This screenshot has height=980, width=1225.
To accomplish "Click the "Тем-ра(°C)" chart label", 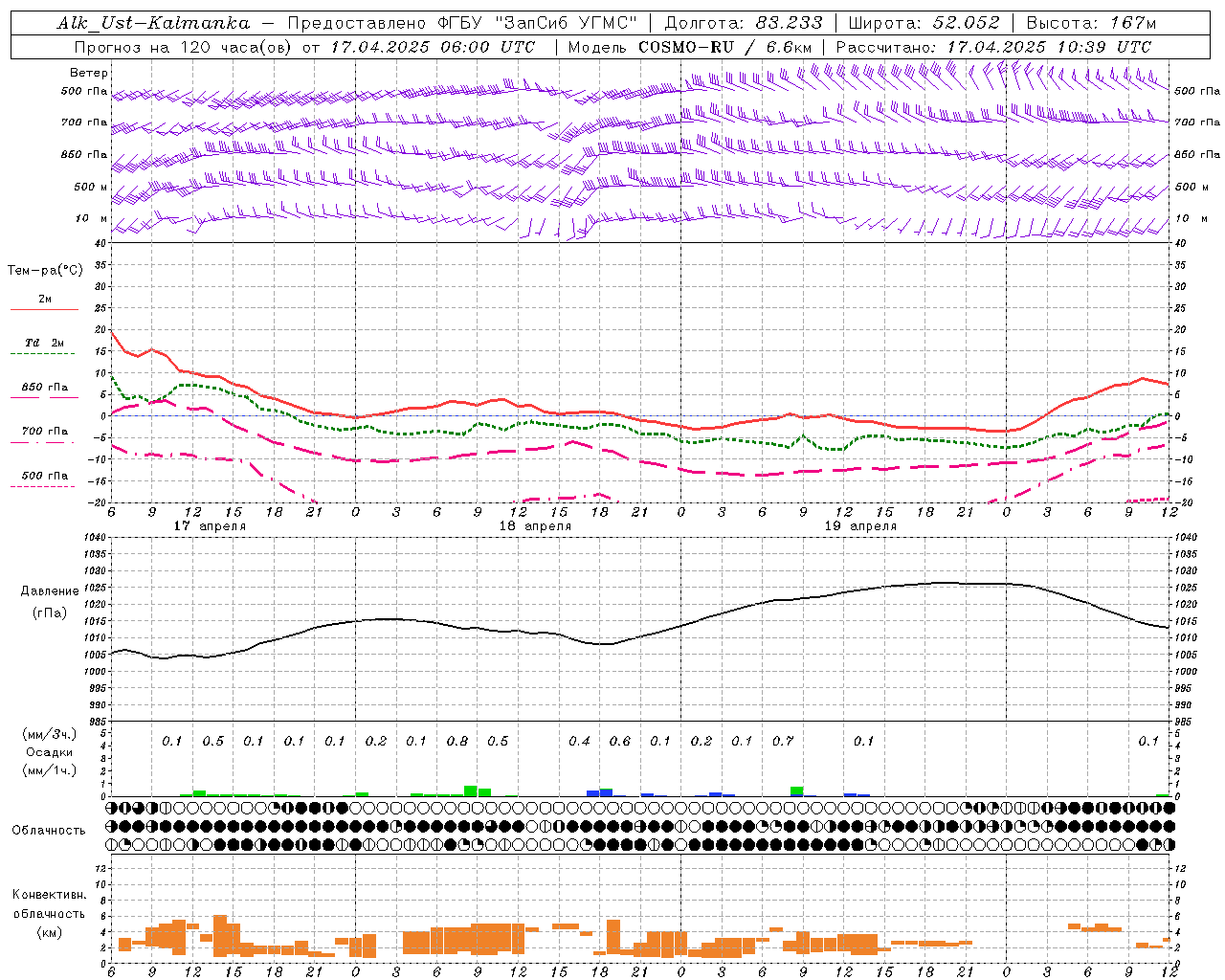I will click(x=45, y=271).
